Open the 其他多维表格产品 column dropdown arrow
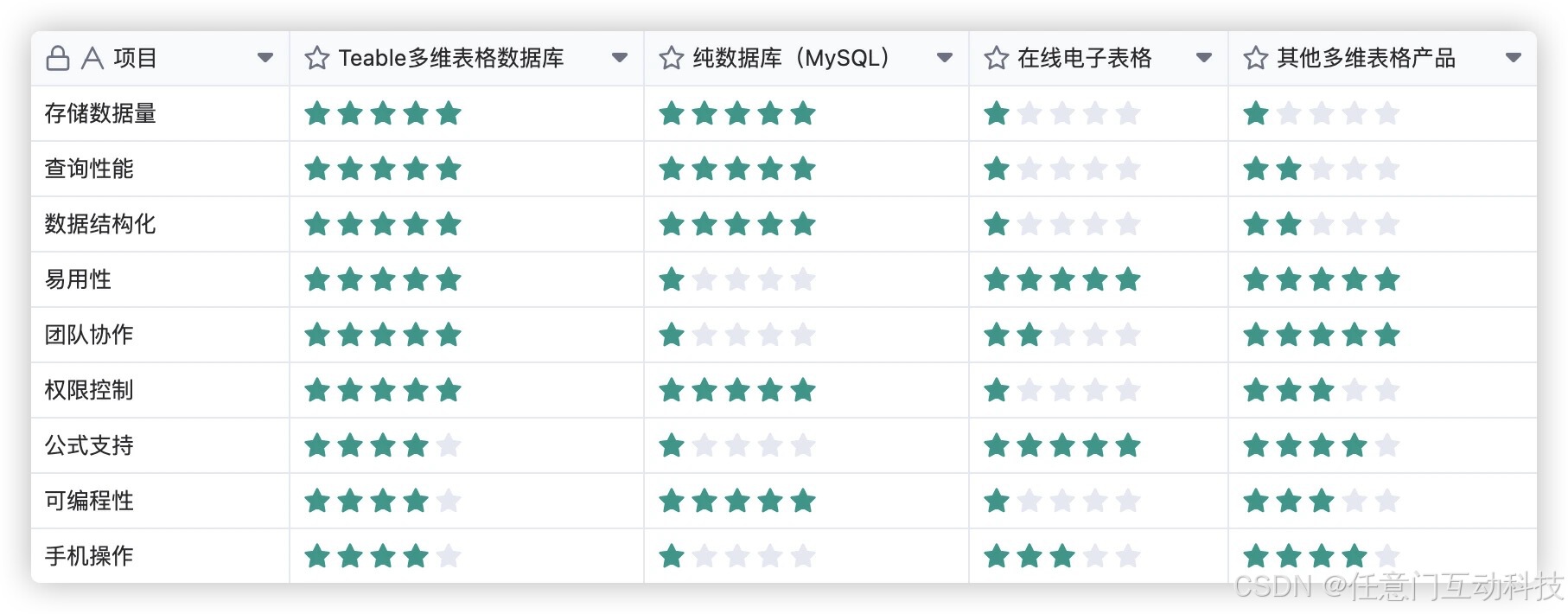Image resolution: width=1568 pixels, height=614 pixels. pos(1514,58)
